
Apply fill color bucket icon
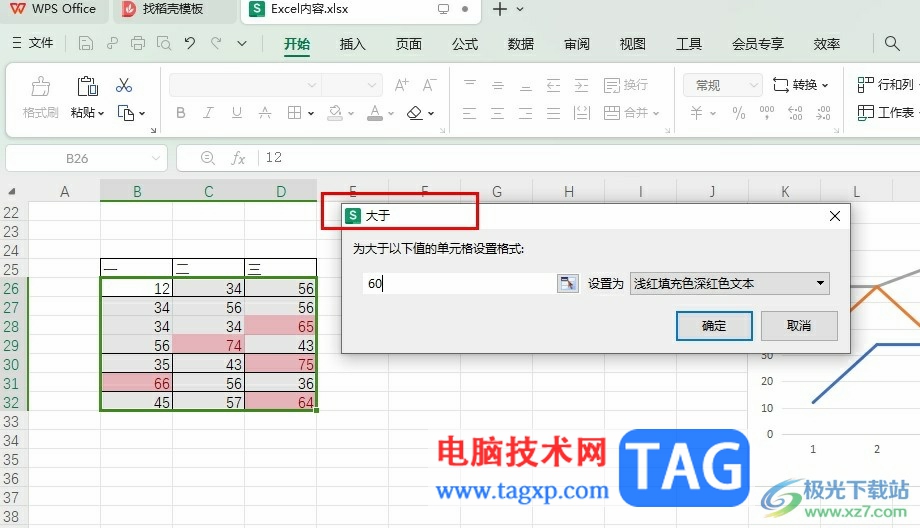pyautogui.click(x=335, y=113)
